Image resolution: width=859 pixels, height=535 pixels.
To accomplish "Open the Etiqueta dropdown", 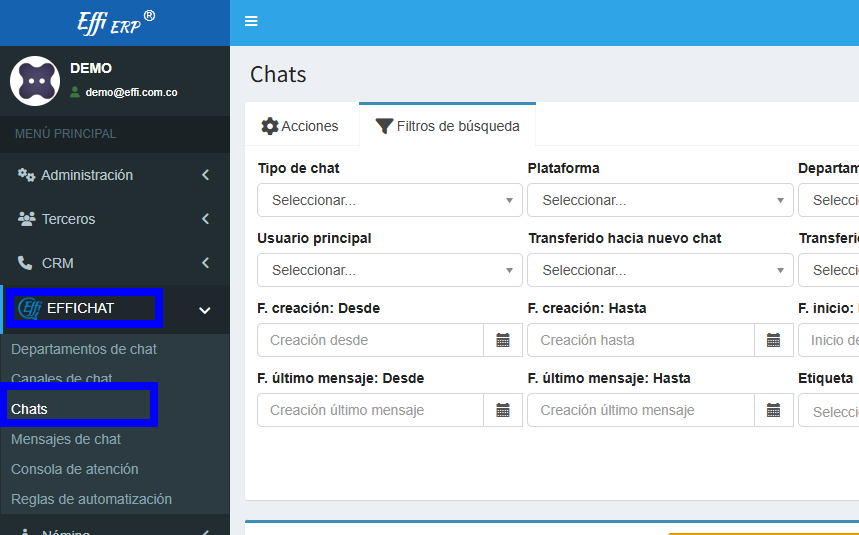I will coord(828,410).
